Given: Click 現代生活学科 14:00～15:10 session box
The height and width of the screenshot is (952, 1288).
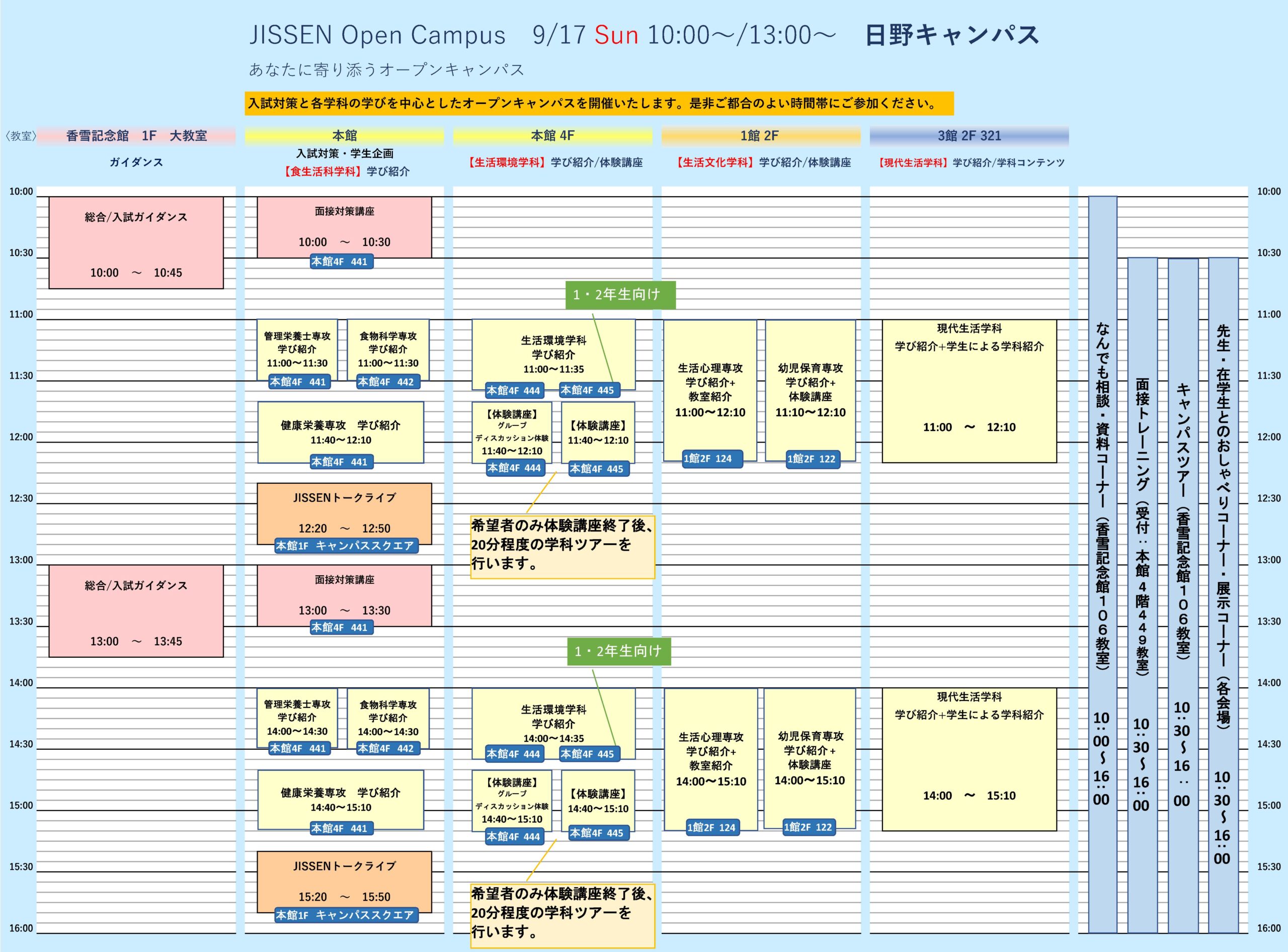Looking at the screenshot, I should click(969, 759).
